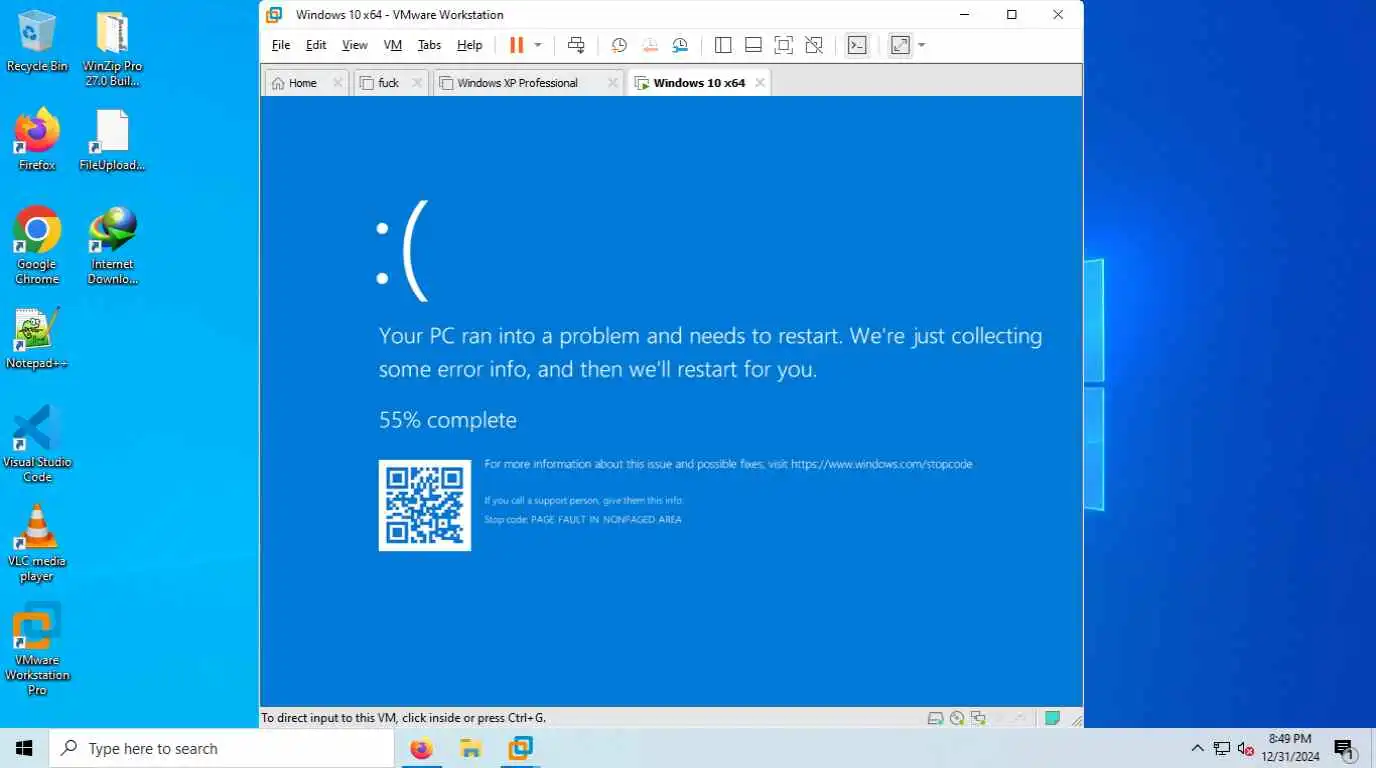Click the network adapter status icon
Image resolution: width=1376 pixels, height=768 pixels.
(x=978, y=718)
